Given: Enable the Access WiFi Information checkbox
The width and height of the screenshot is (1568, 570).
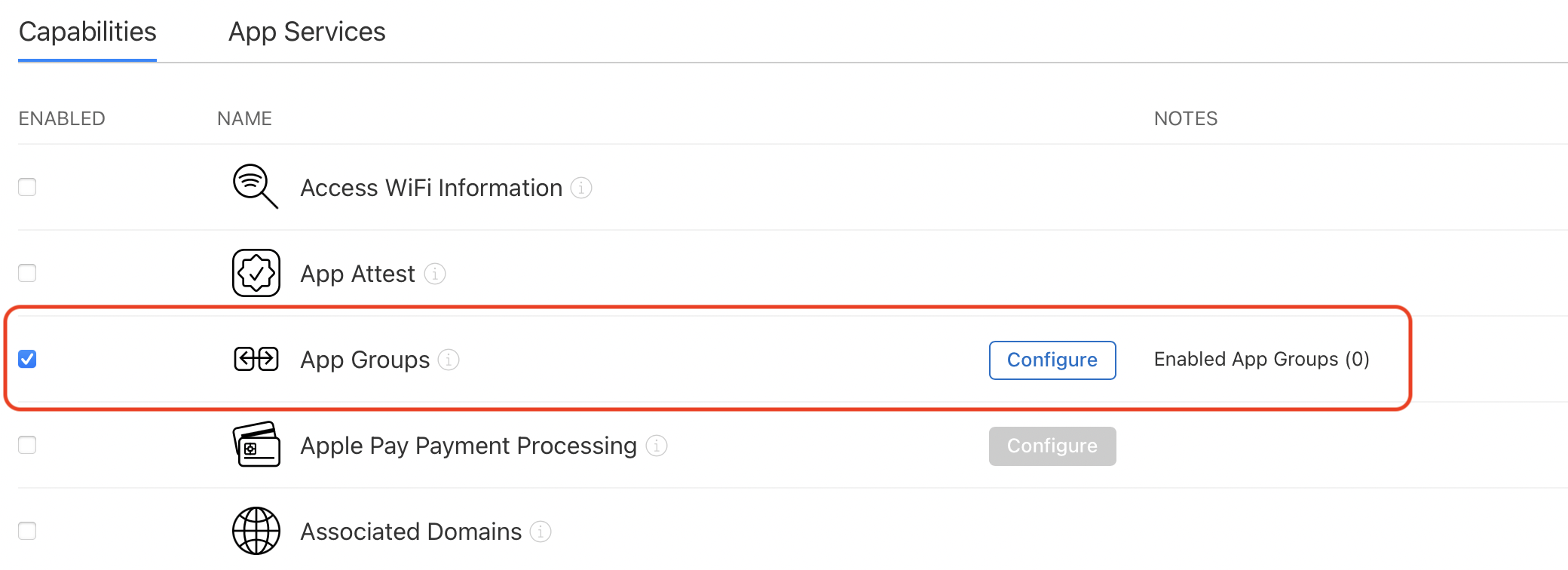Looking at the screenshot, I should (27, 187).
